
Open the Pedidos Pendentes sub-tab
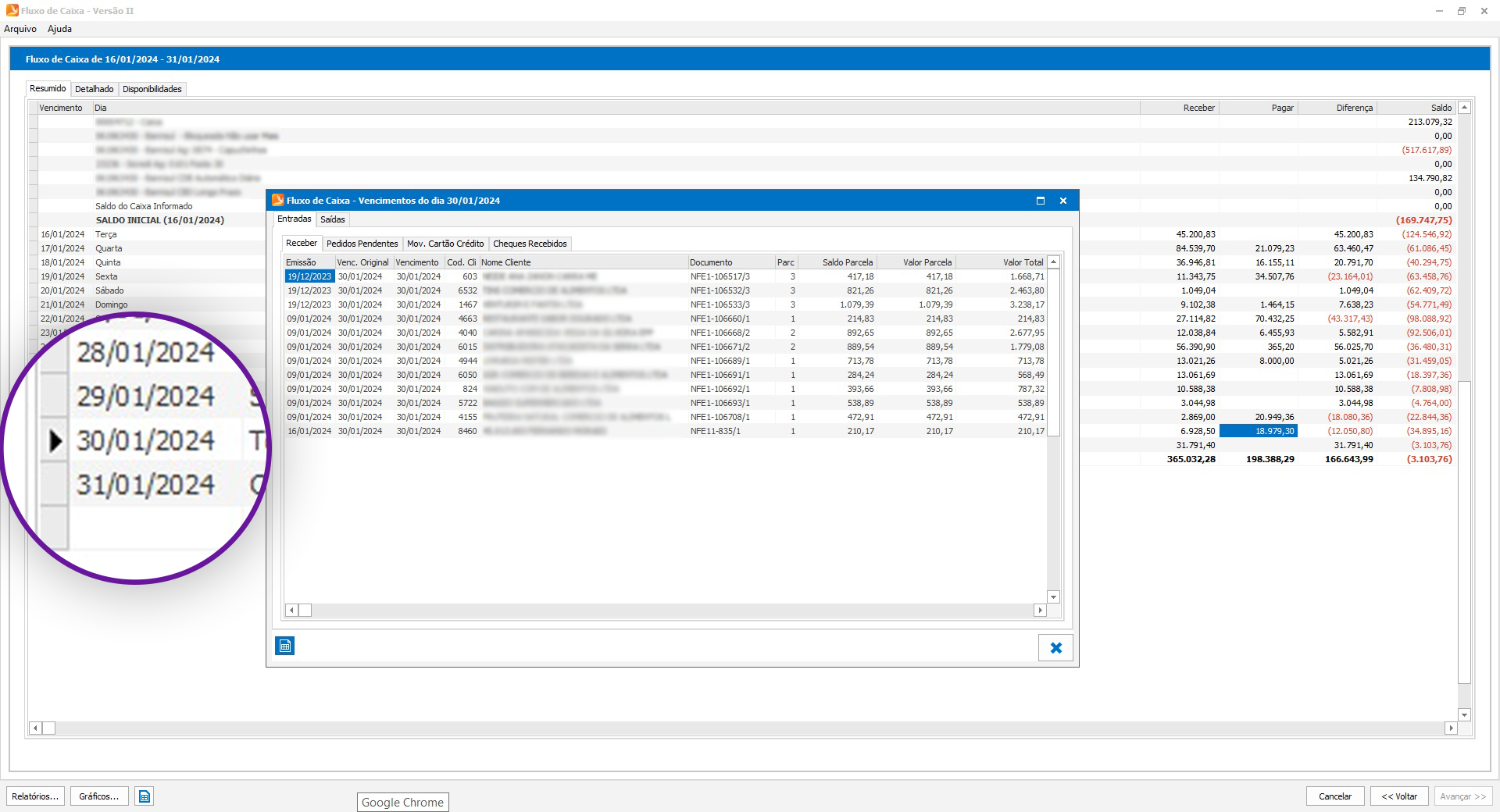pos(362,244)
